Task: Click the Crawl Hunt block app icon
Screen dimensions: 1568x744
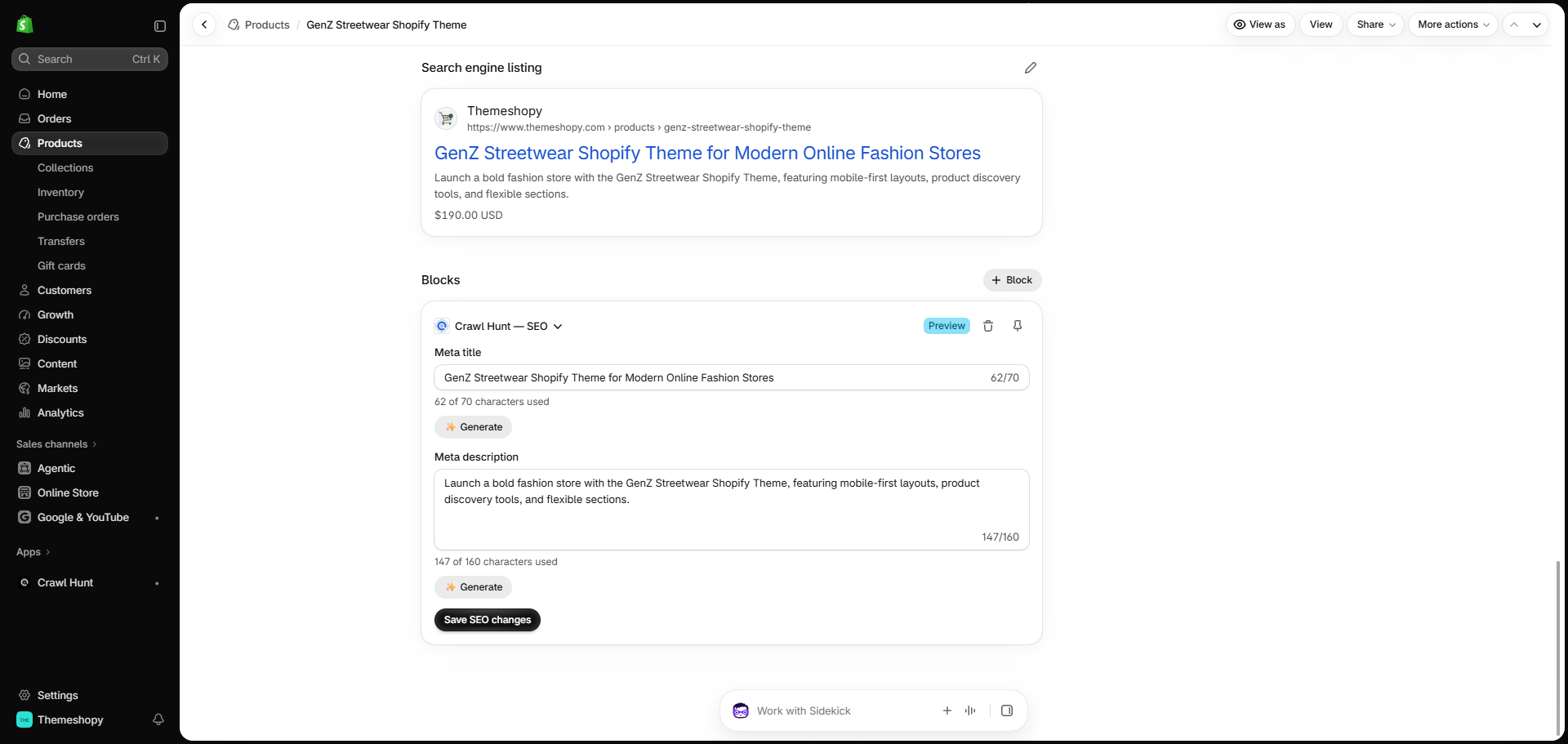Action: tap(442, 326)
